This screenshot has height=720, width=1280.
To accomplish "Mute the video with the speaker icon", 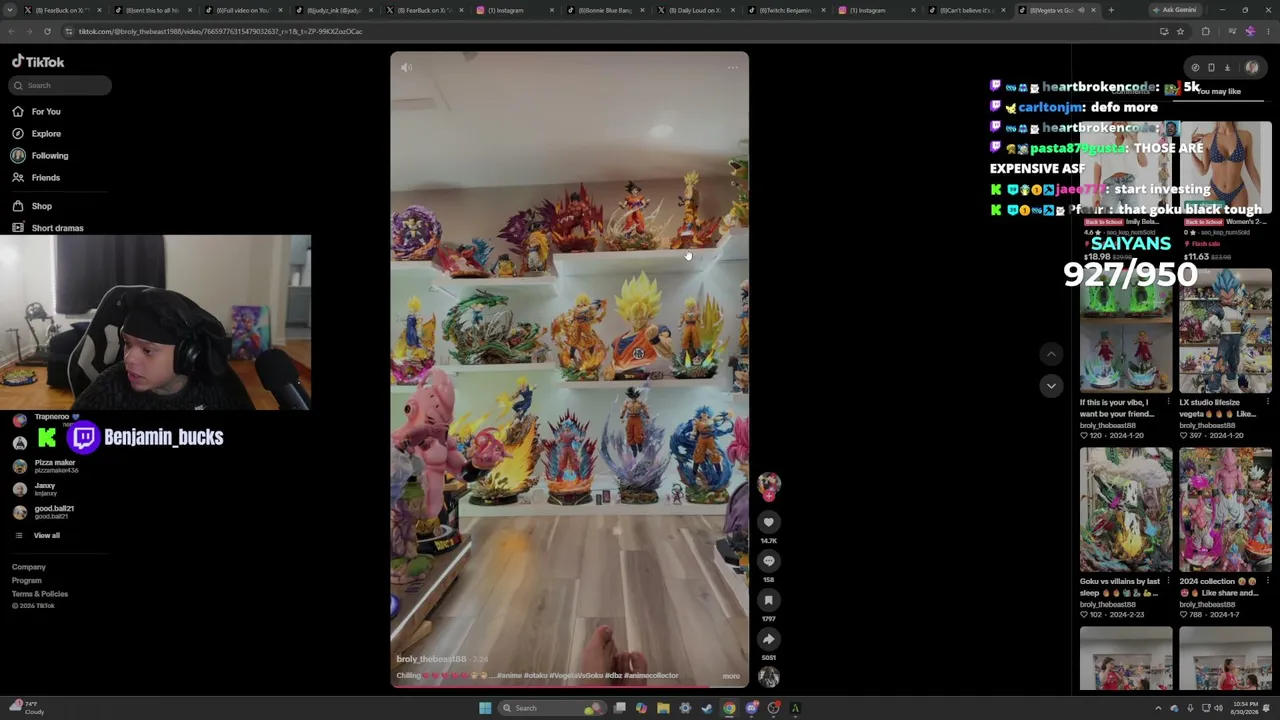I will [x=406, y=67].
